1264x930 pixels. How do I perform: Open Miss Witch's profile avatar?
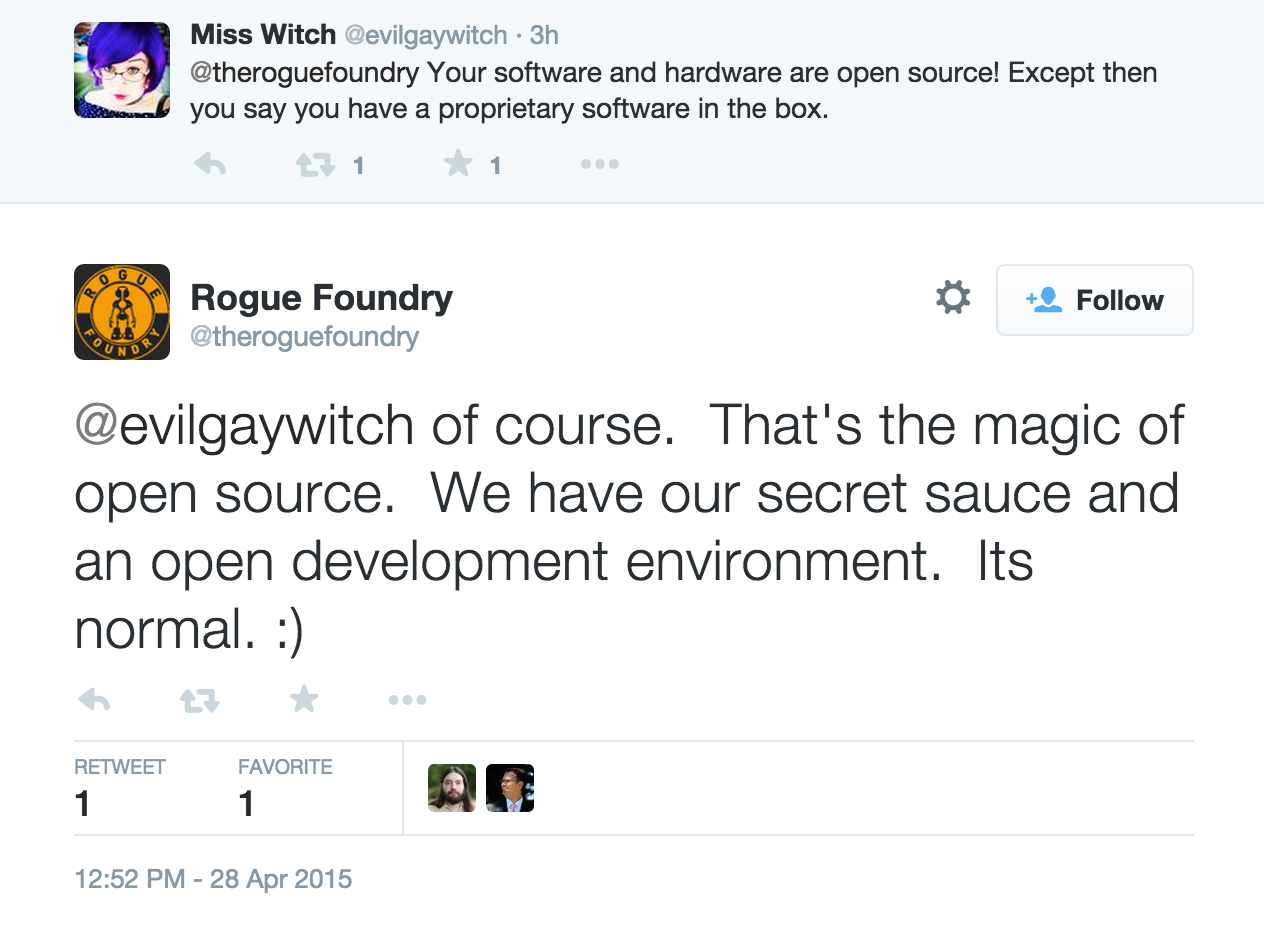[x=122, y=70]
